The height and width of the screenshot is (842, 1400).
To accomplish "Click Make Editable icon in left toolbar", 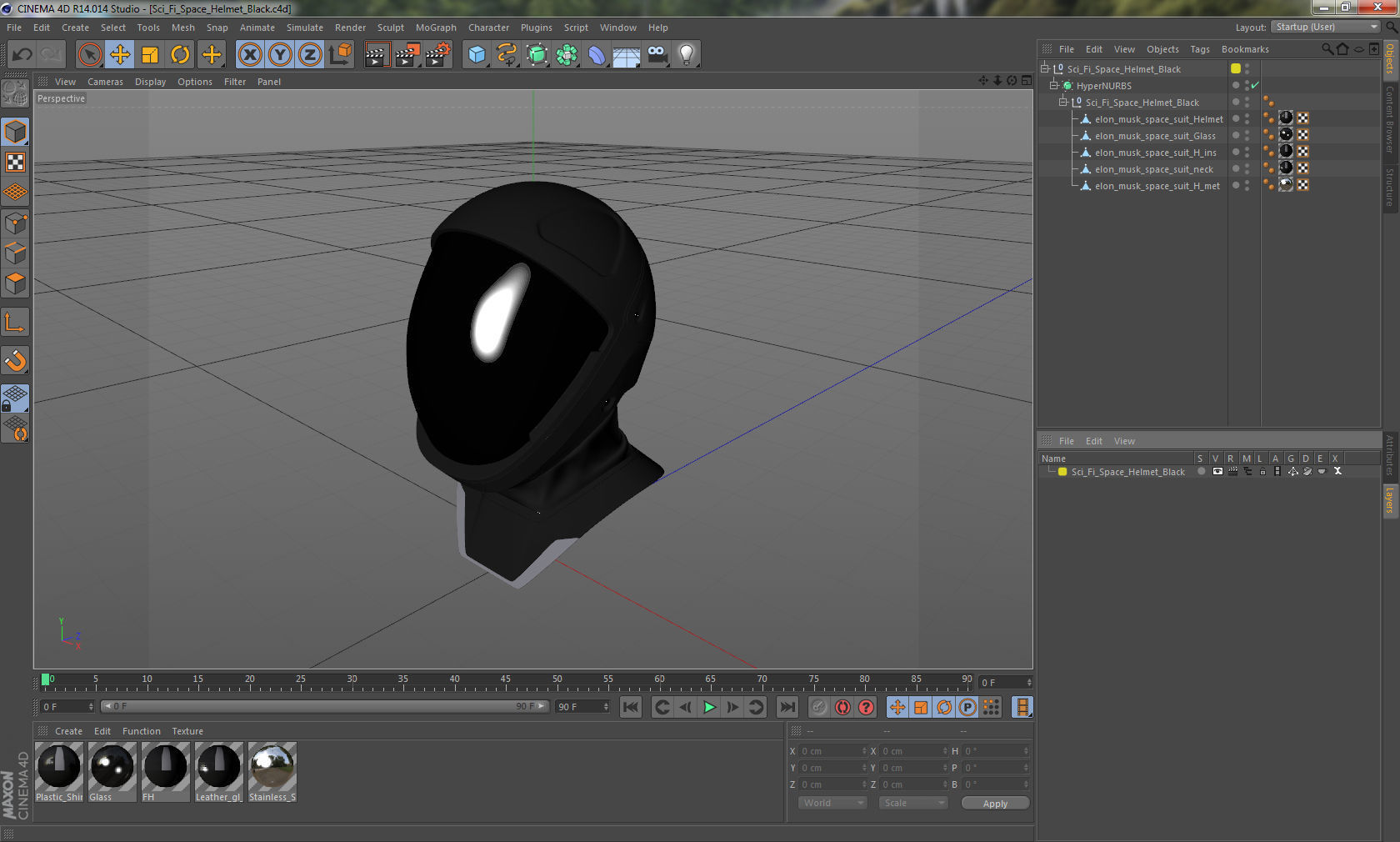I will [15, 93].
